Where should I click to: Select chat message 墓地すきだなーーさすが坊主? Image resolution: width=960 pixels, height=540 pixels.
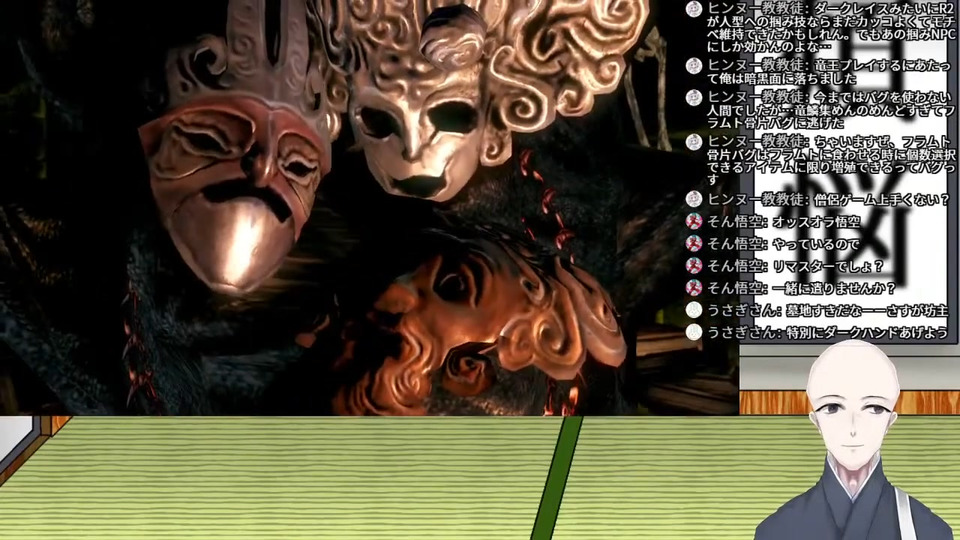tap(828, 310)
